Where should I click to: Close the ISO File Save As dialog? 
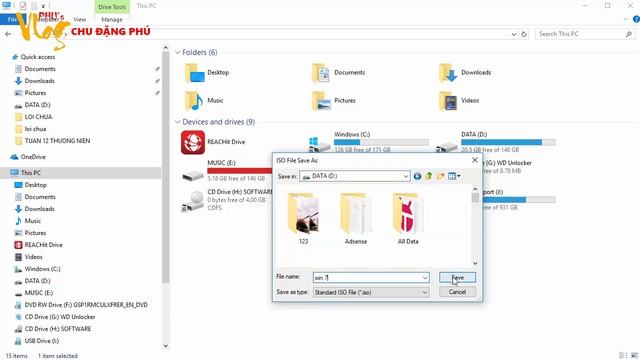point(475,160)
